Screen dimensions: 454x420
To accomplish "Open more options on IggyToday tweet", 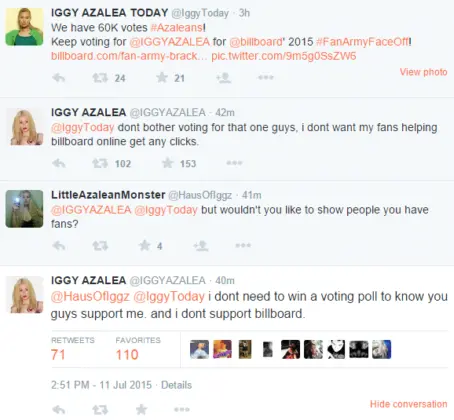I will 266,78.
